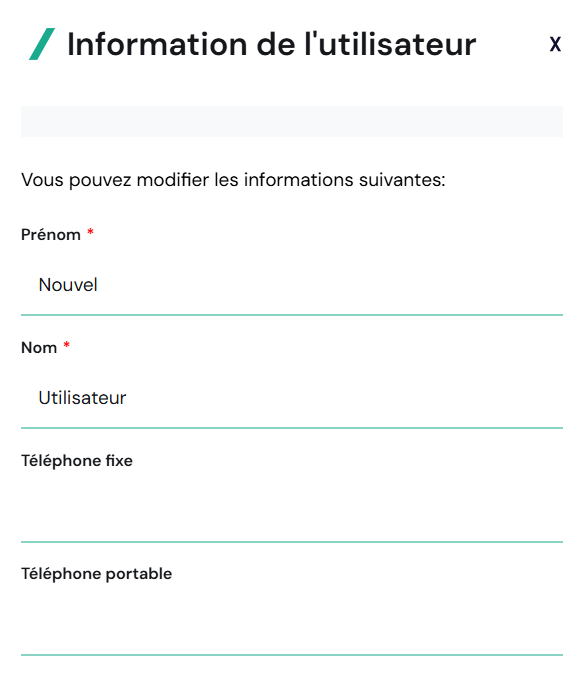Focus the Nom field containing 'Utilisateur'
Viewport: 585px width, 684px height.
click(292, 398)
